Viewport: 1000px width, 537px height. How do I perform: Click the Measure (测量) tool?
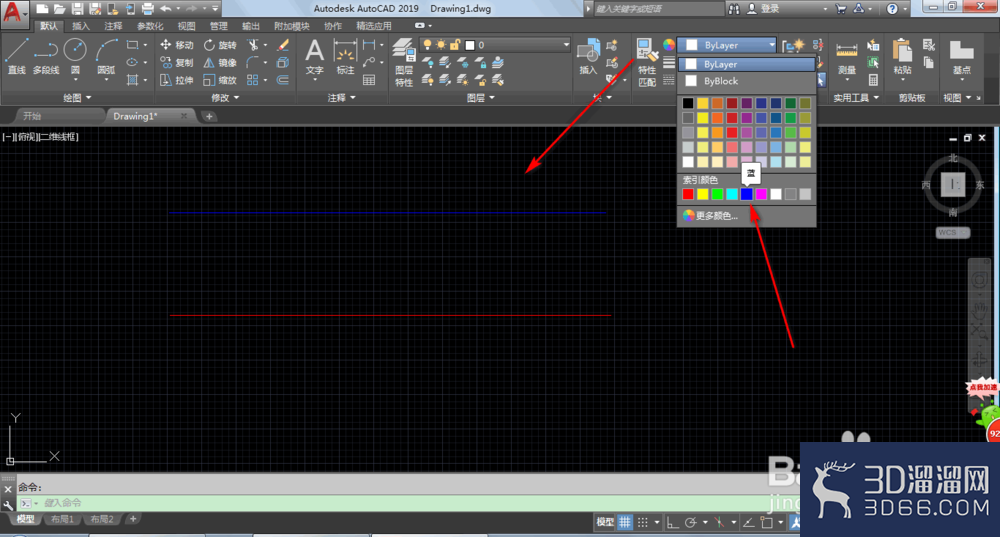[846, 57]
